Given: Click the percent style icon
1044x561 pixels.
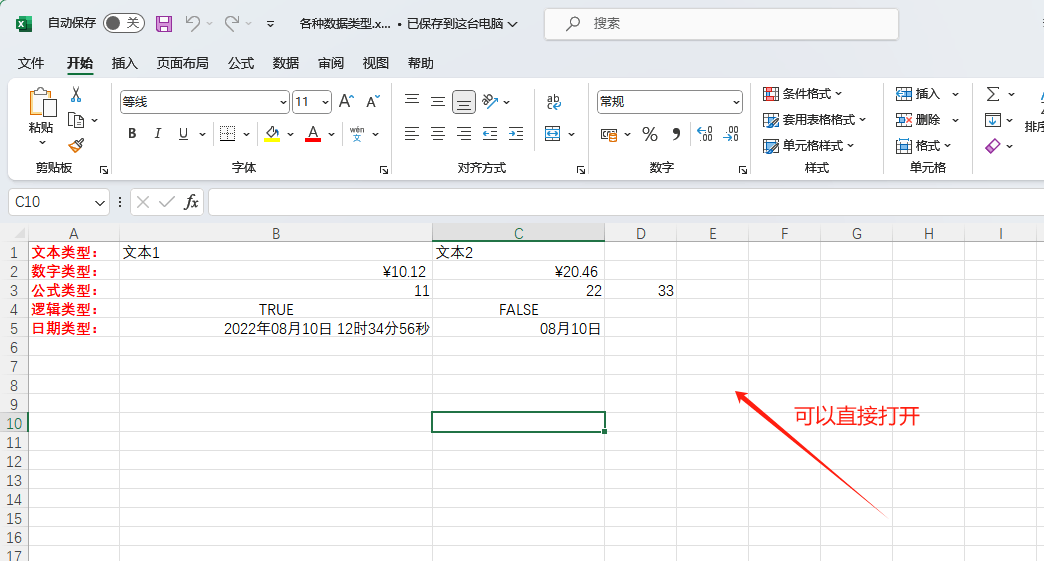Looking at the screenshot, I should [649, 134].
